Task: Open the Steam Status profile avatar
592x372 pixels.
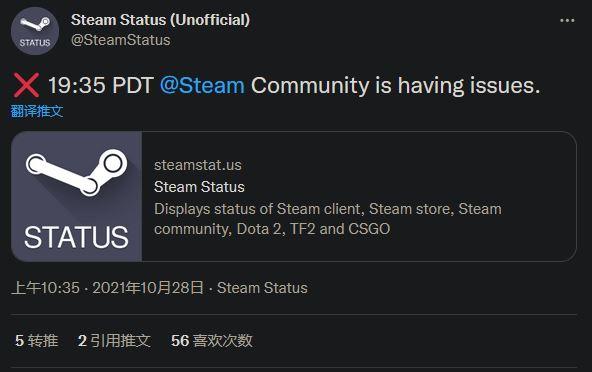Action: pos(35,31)
